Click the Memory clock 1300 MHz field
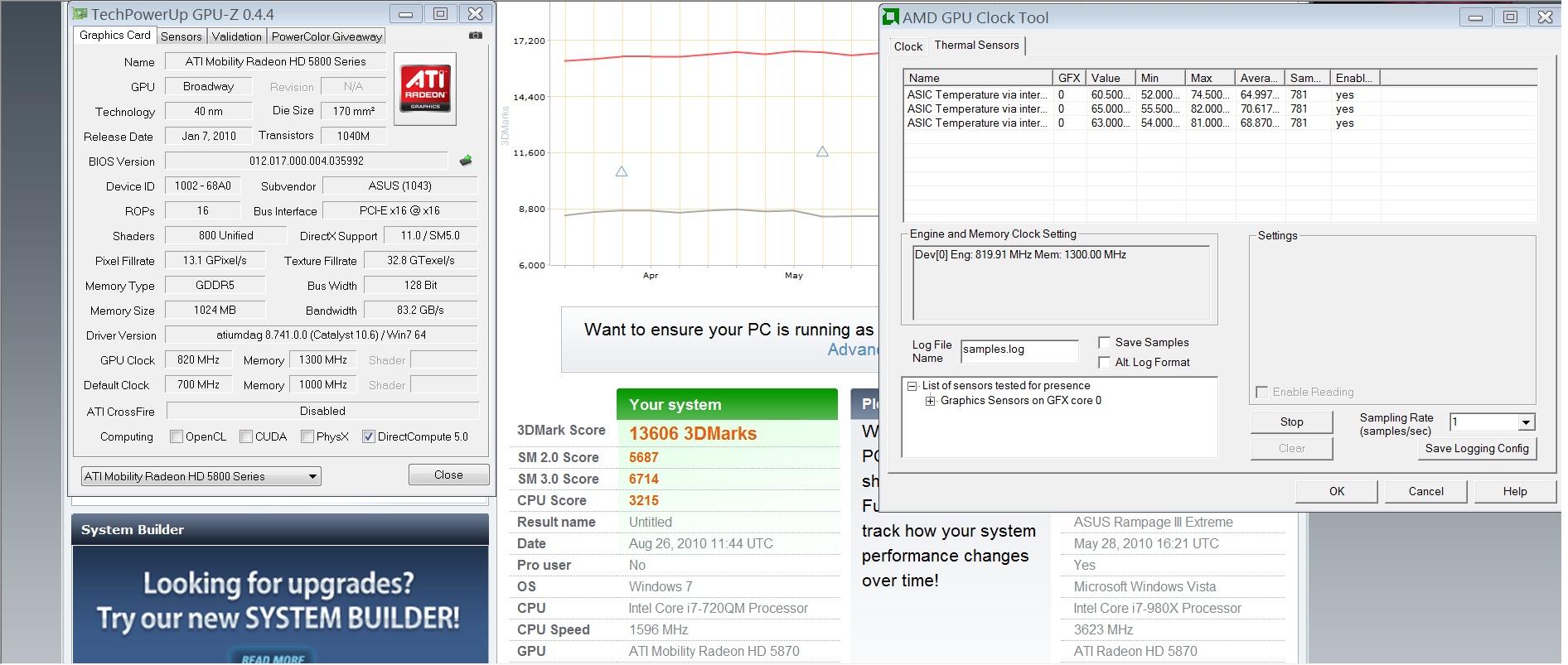1568x665 pixels. [x=323, y=360]
